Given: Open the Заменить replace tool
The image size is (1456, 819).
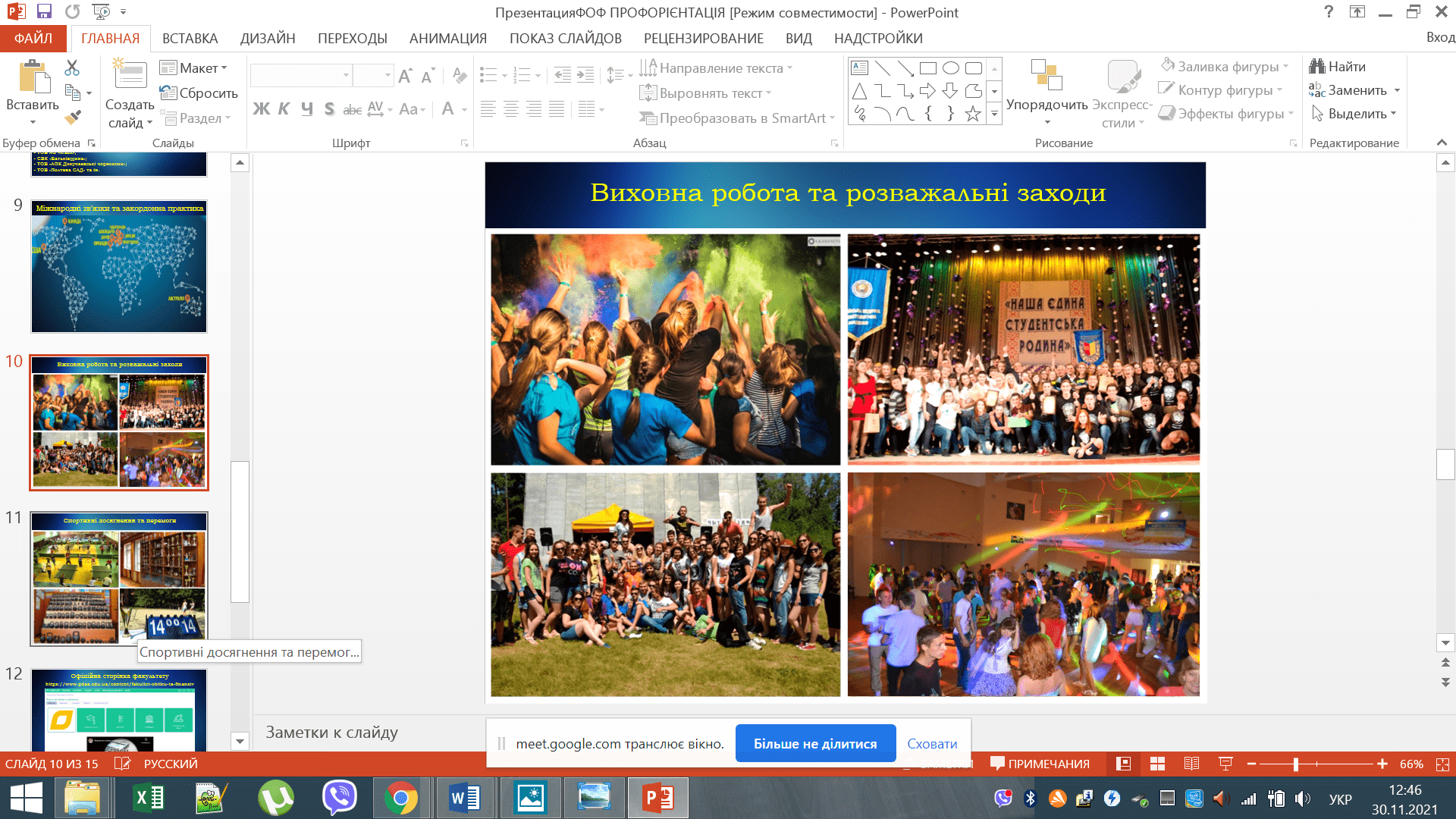Looking at the screenshot, I should click(x=1354, y=90).
